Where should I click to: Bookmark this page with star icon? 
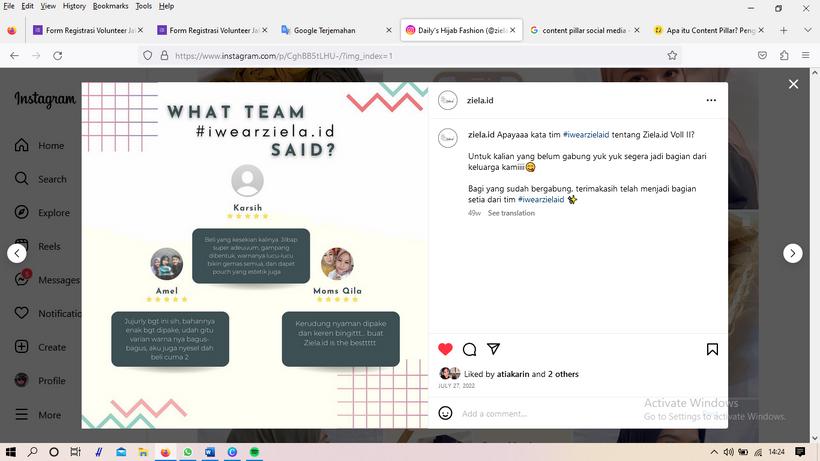point(672,55)
